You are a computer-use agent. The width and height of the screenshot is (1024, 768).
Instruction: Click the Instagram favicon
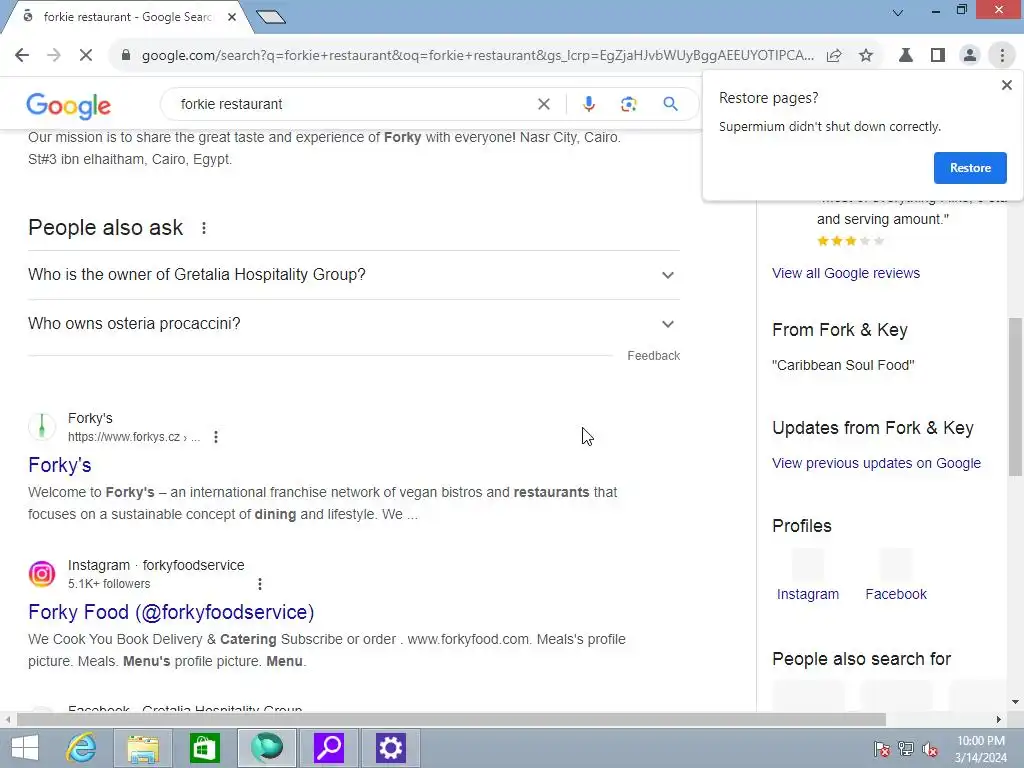click(42, 574)
